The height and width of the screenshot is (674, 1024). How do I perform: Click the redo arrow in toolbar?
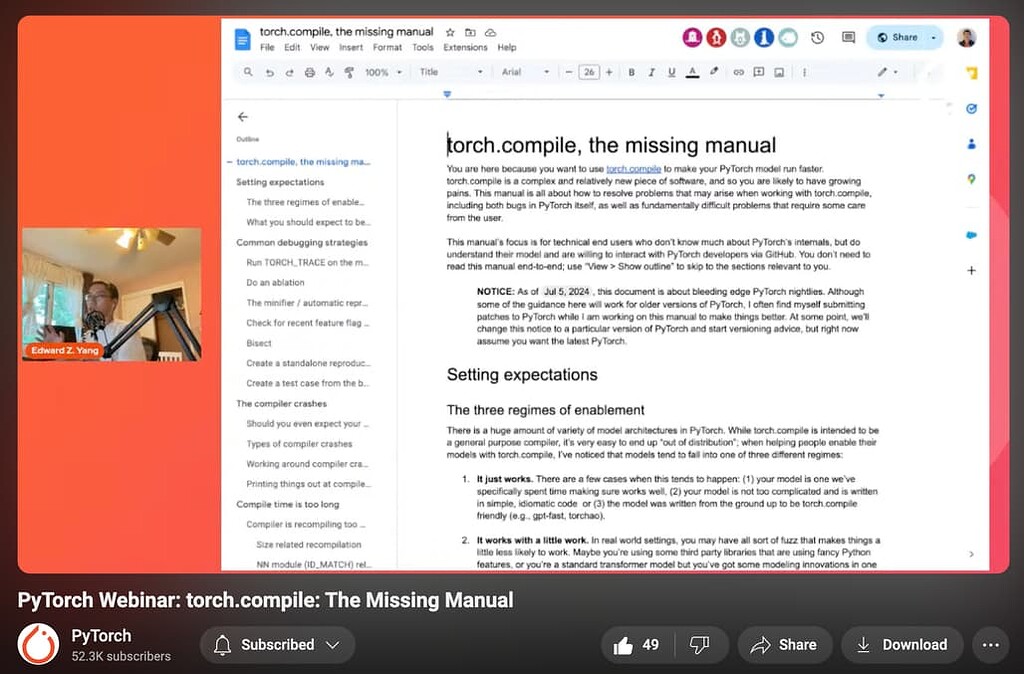coord(289,72)
